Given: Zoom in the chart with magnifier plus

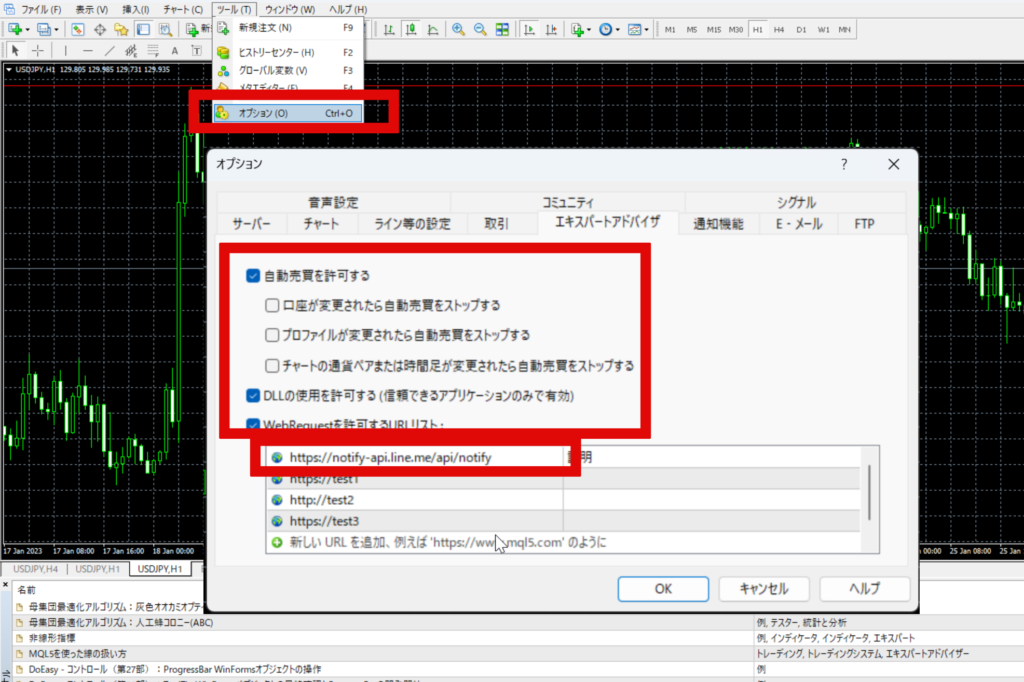Looking at the screenshot, I should (x=458, y=29).
